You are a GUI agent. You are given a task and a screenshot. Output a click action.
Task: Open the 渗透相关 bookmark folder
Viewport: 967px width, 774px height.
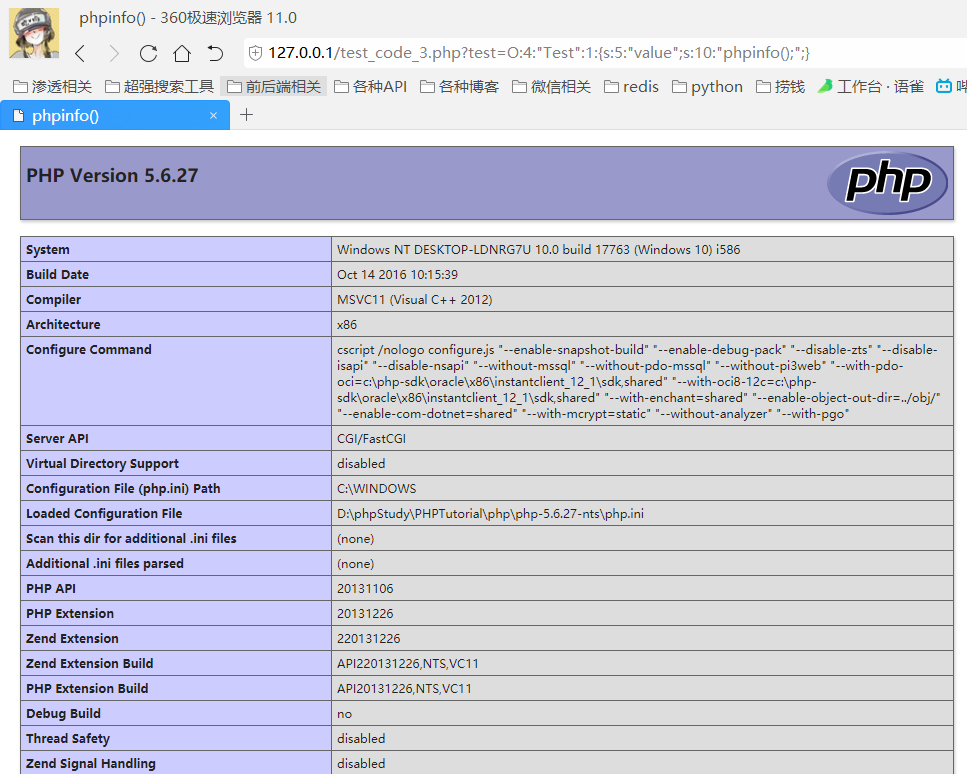[x=52, y=87]
